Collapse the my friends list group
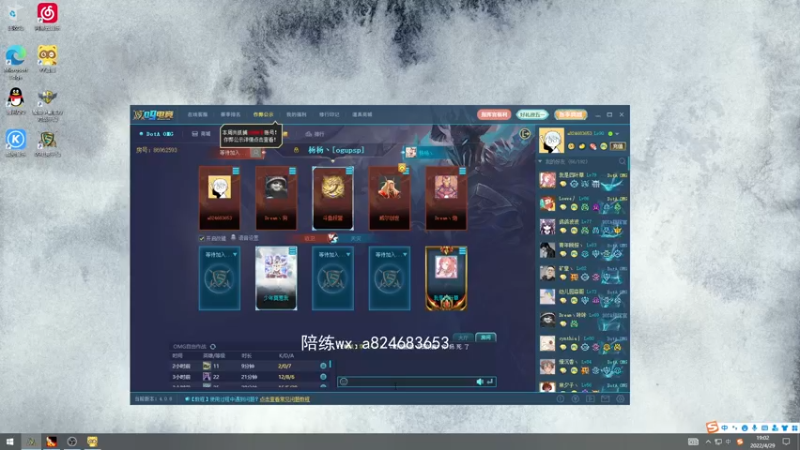800x450 pixels. point(540,161)
